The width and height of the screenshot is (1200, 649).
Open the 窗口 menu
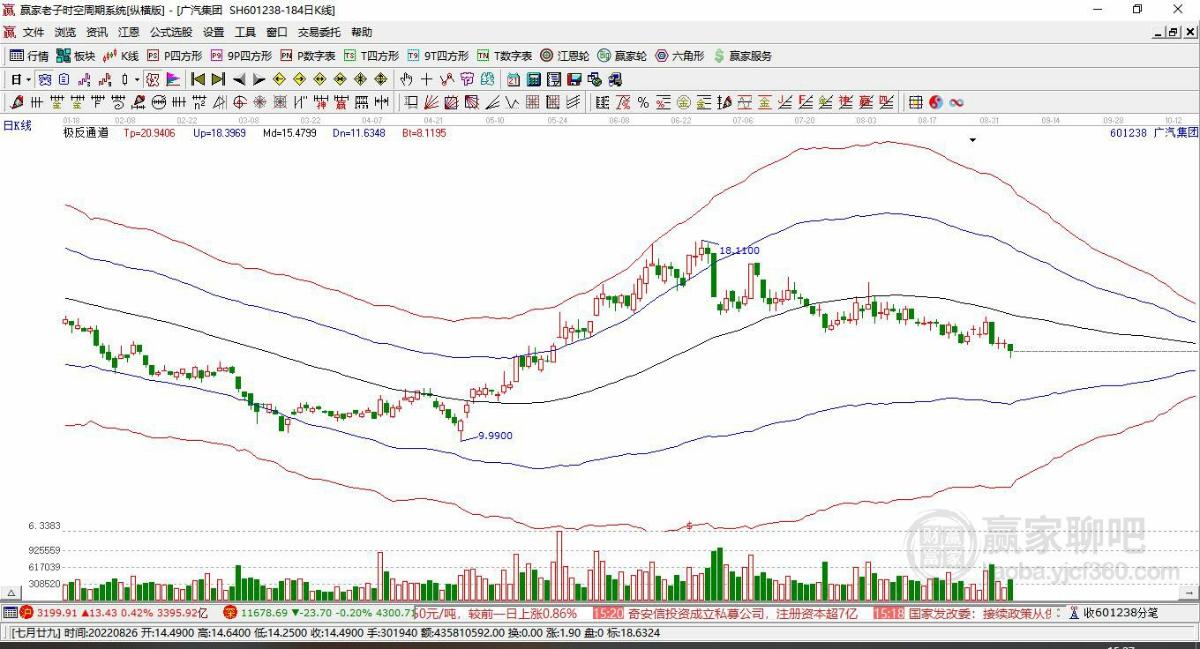click(x=277, y=32)
